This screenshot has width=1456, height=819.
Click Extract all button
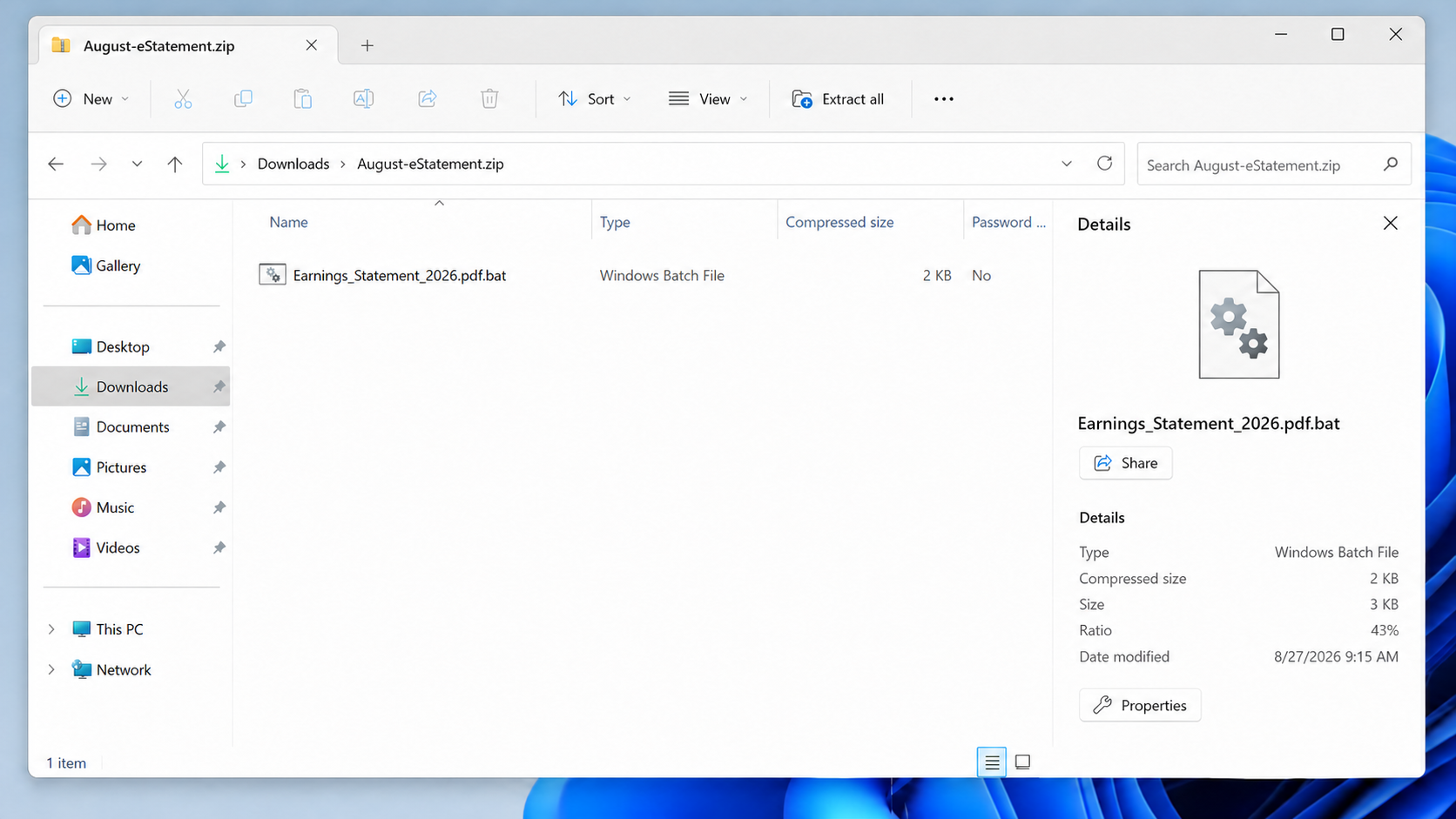tap(838, 99)
